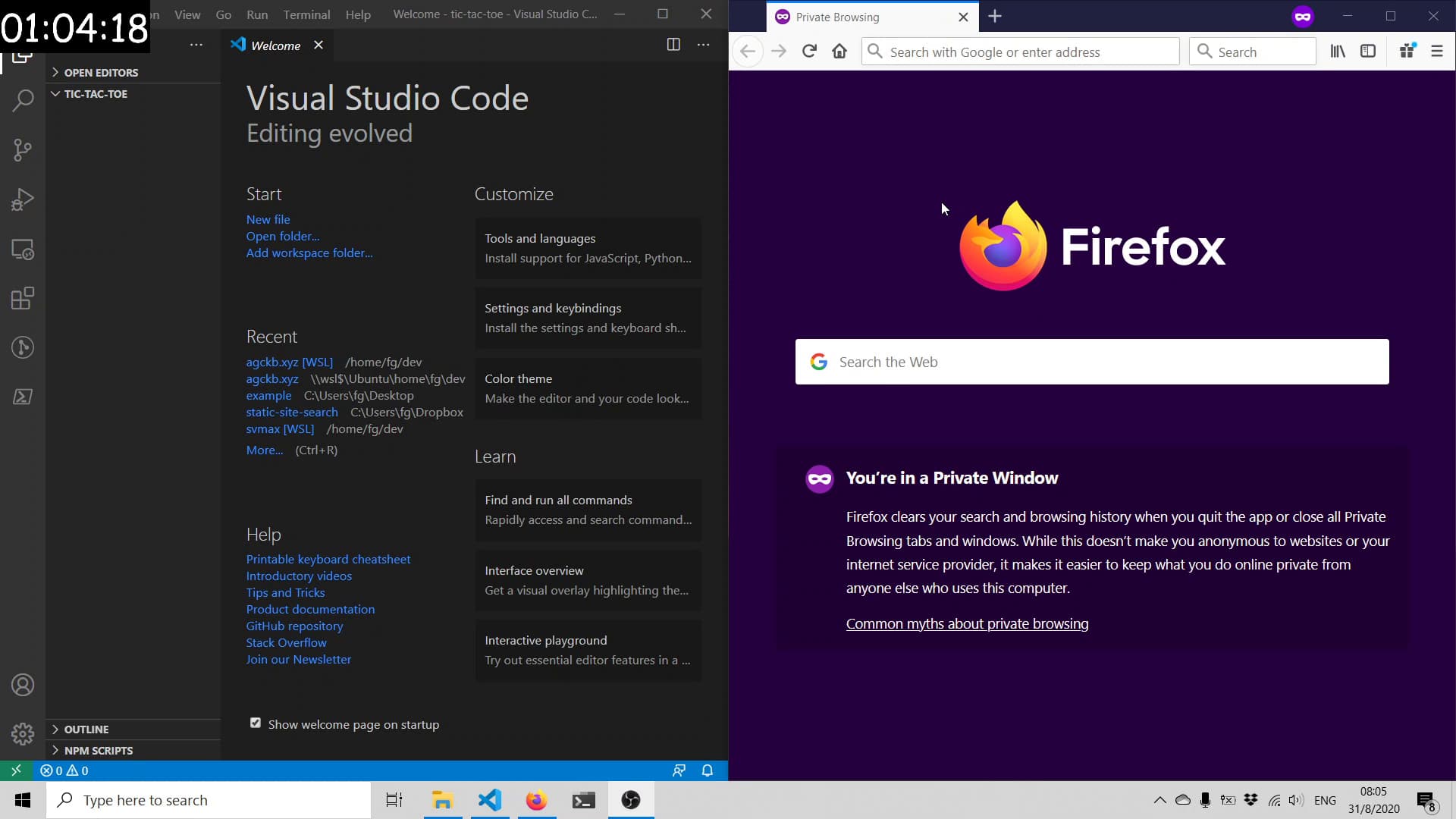Screen dimensions: 1456x819
Task: Open the Run menu in VS Code
Action: [257, 14]
